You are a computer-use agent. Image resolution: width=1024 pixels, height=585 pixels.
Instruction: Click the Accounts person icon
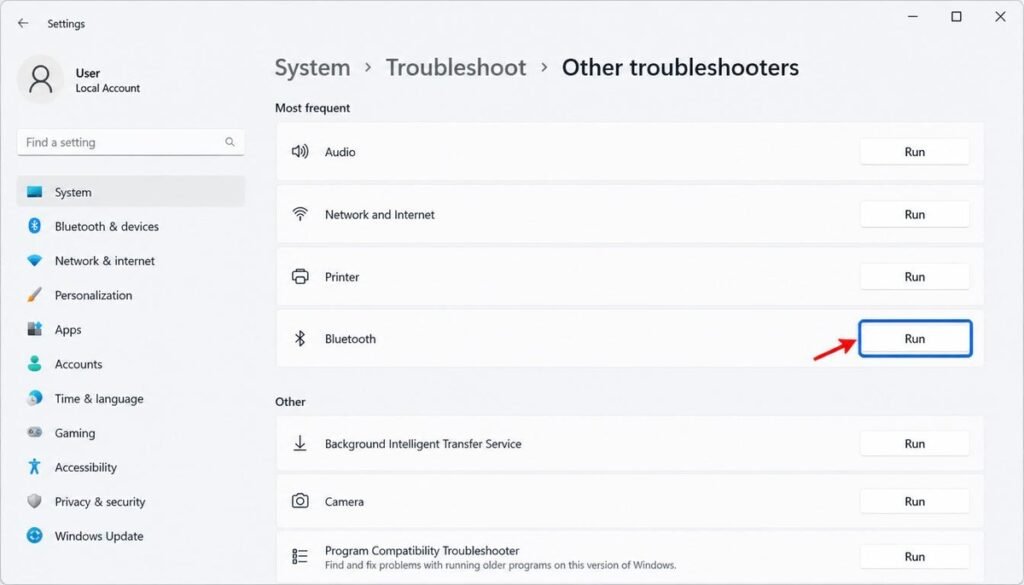(x=35, y=364)
